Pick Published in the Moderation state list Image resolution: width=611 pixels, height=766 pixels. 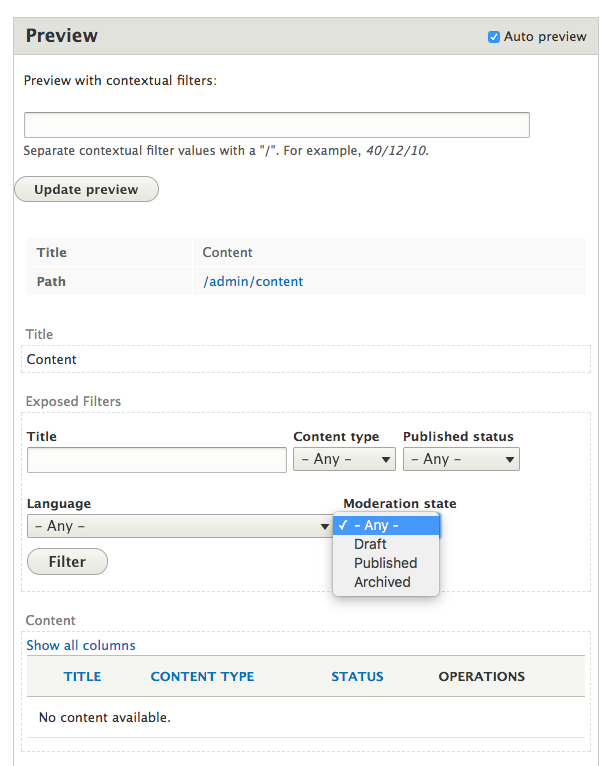(385, 563)
